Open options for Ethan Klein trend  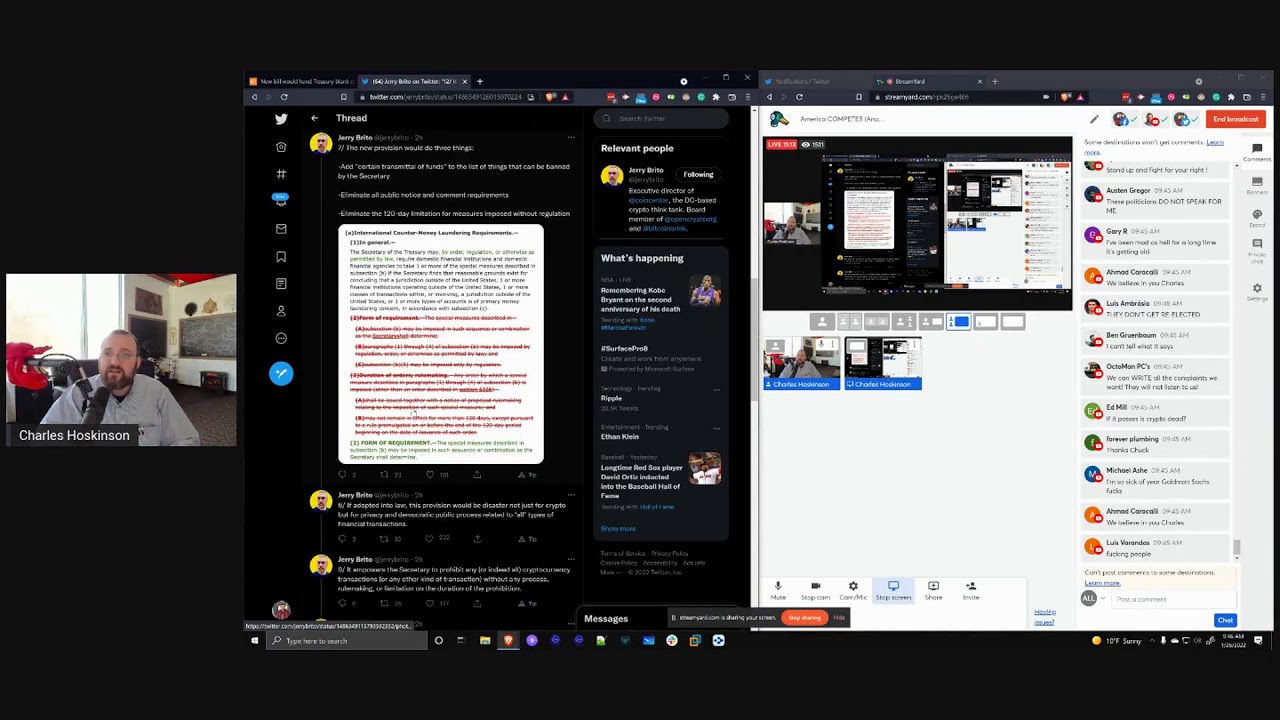point(716,428)
